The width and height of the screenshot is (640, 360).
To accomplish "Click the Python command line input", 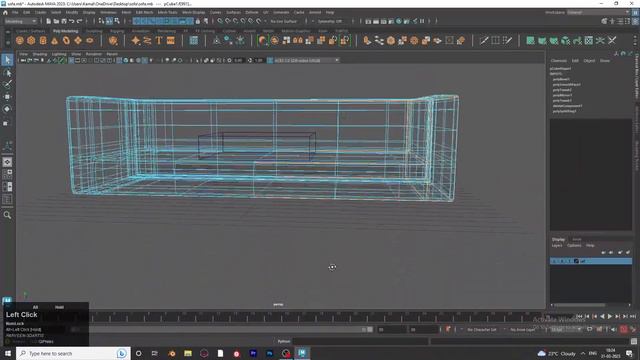I will (x=360, y=342).
